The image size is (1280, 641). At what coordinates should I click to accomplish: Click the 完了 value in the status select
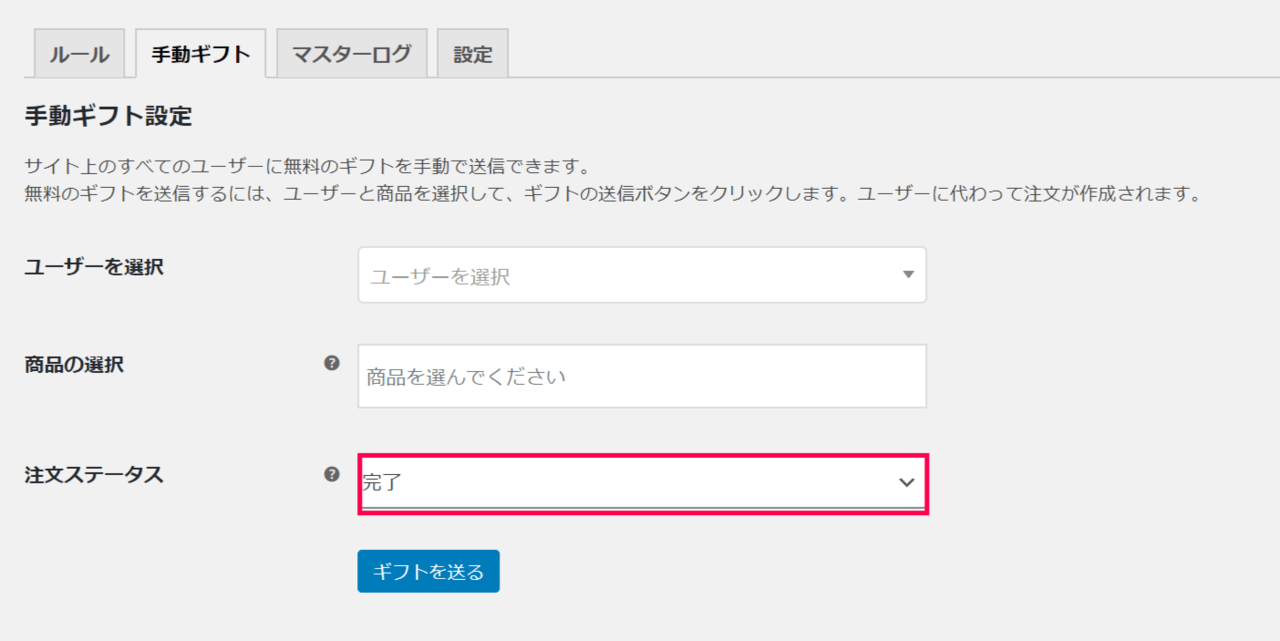point(382,483)
